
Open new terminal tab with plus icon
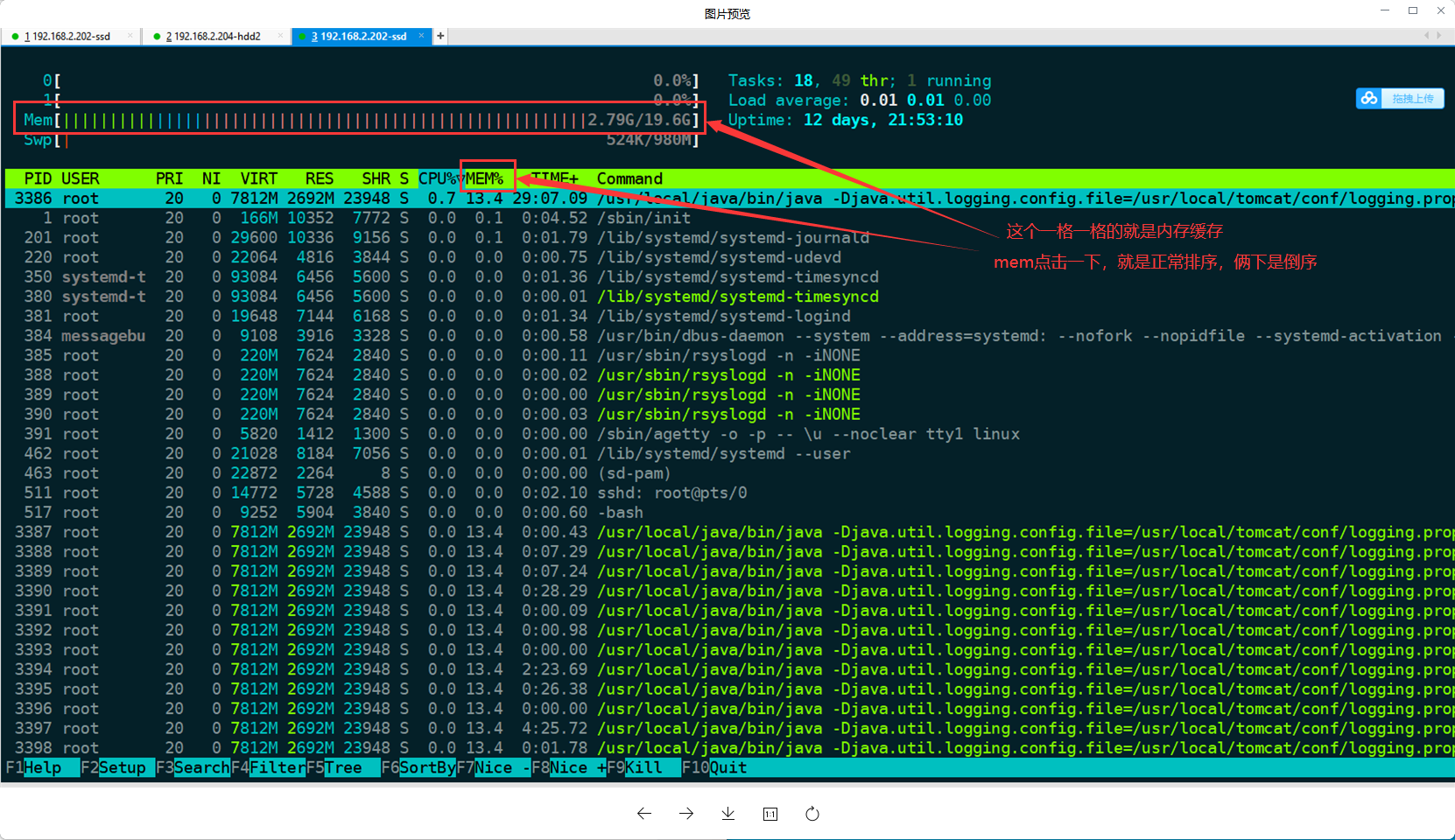[440, 36]
